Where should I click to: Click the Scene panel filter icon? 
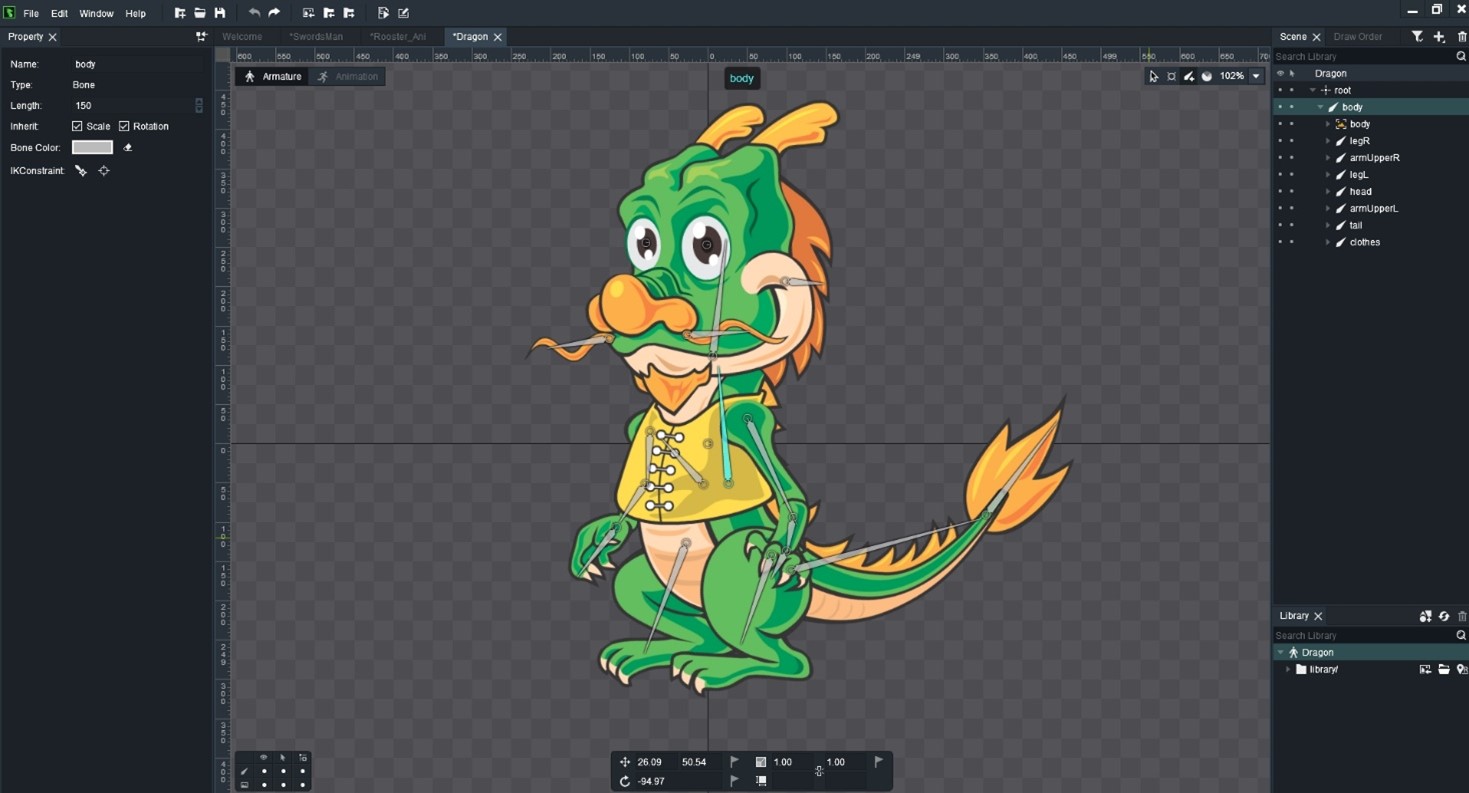(x=1417, y=36)
